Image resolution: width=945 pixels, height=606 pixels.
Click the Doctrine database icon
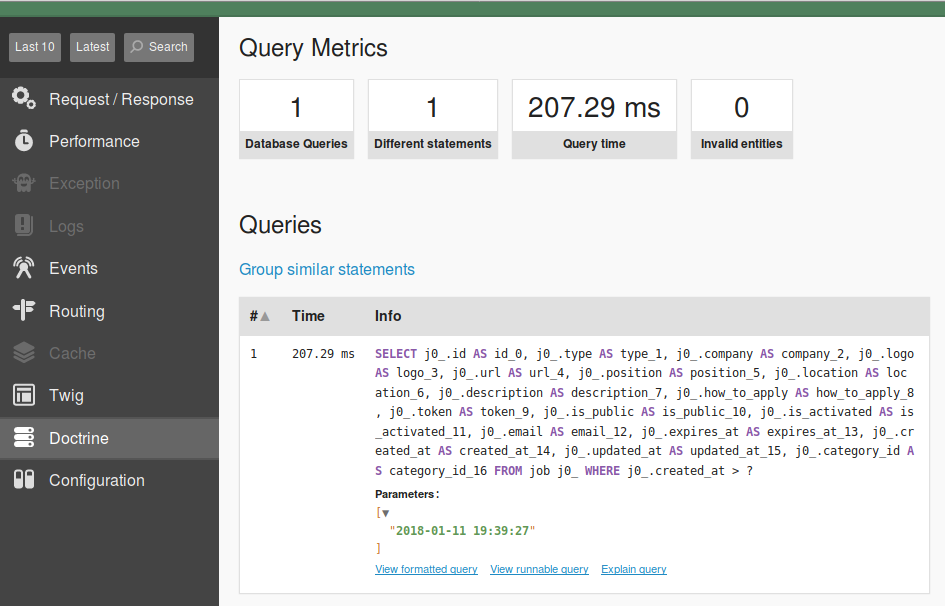pyautogui.click(x=24, y=438)
